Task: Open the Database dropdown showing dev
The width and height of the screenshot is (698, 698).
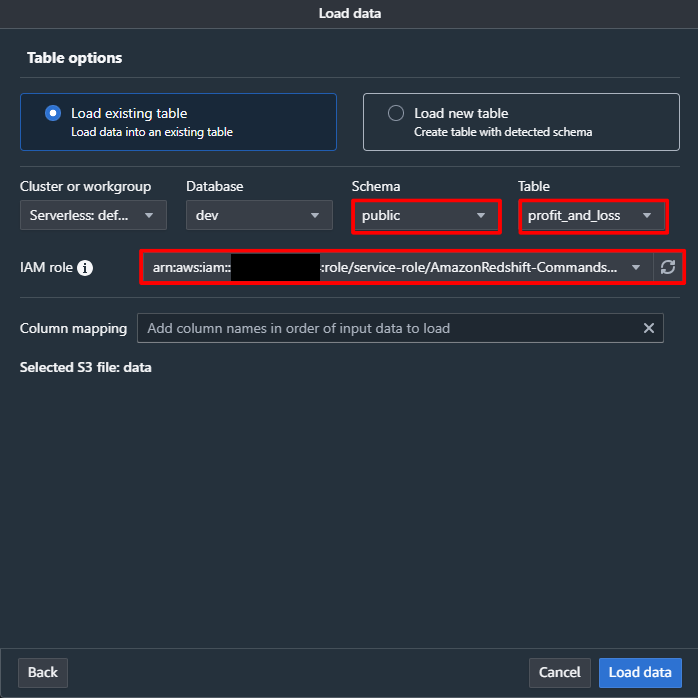Action: click(x=259, y=215)
